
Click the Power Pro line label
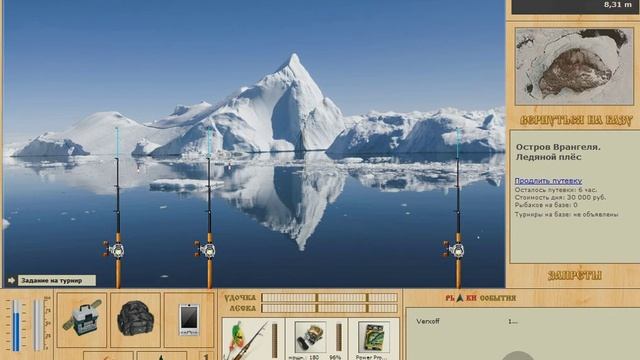coord(371,357)
